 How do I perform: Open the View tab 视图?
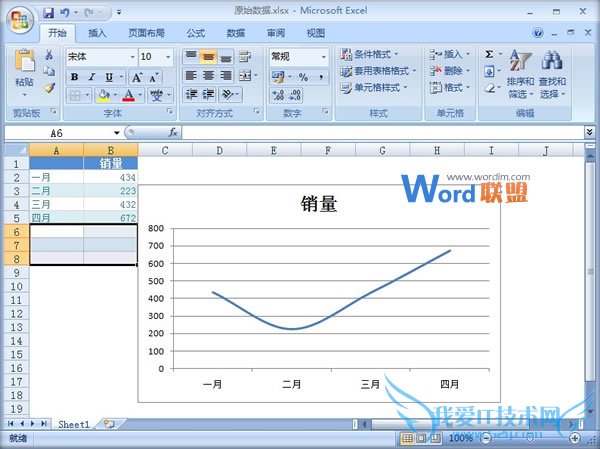point(316,33)
